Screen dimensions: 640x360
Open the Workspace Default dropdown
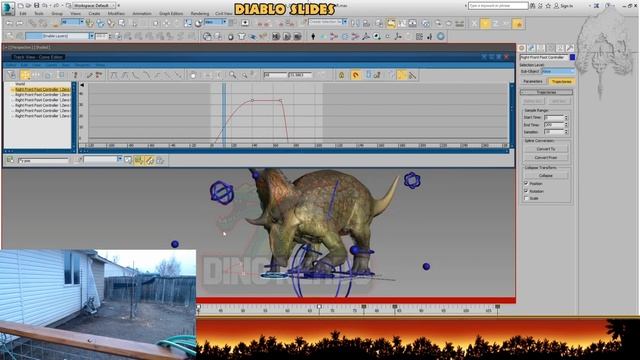93,6
